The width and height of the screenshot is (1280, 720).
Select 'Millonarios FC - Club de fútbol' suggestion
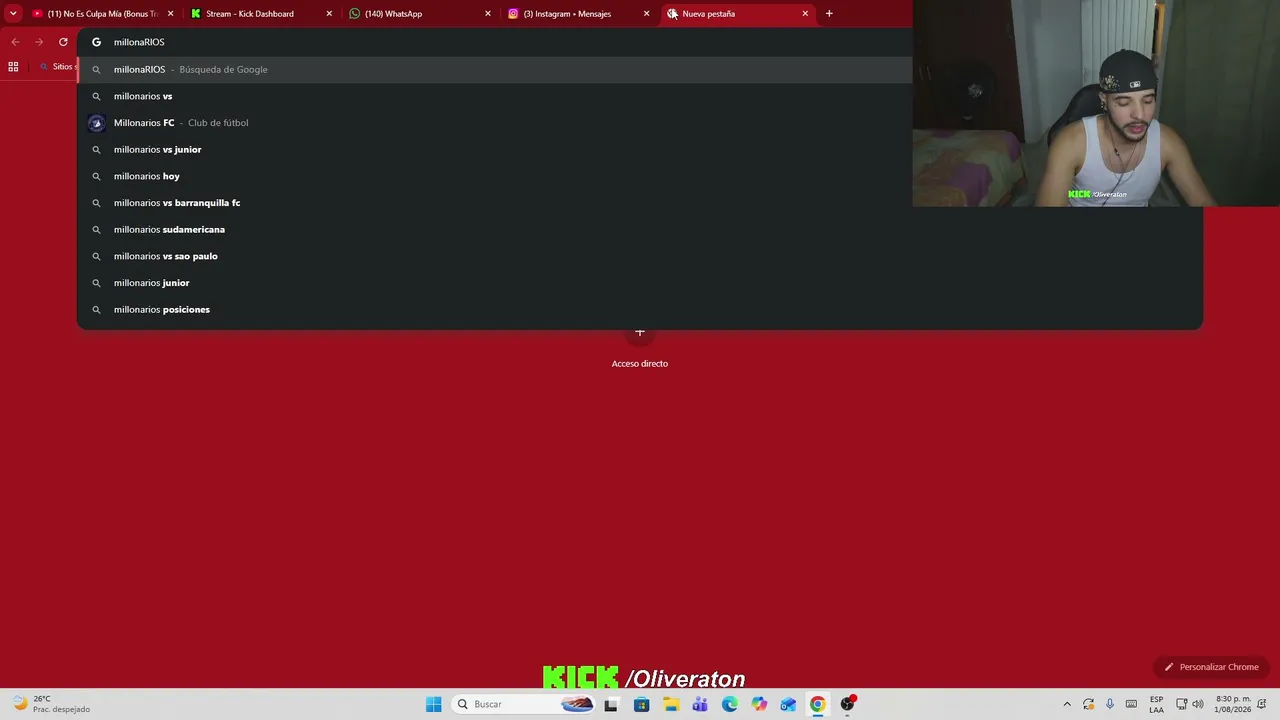pyautogui.click(x=639, y=123)
